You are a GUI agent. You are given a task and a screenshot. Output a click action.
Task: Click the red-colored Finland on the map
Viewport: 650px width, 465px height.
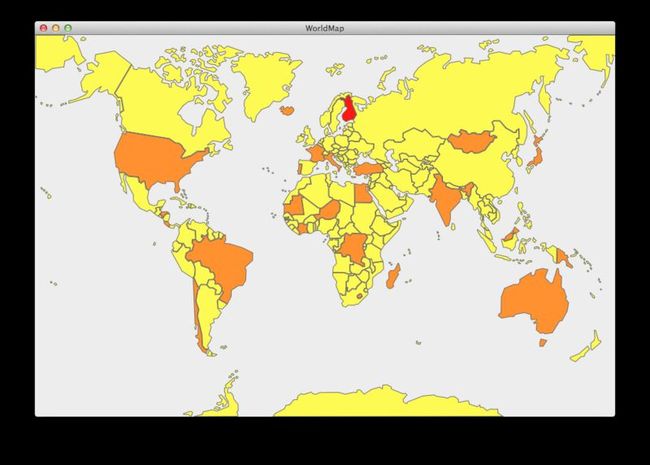[349, 109]
